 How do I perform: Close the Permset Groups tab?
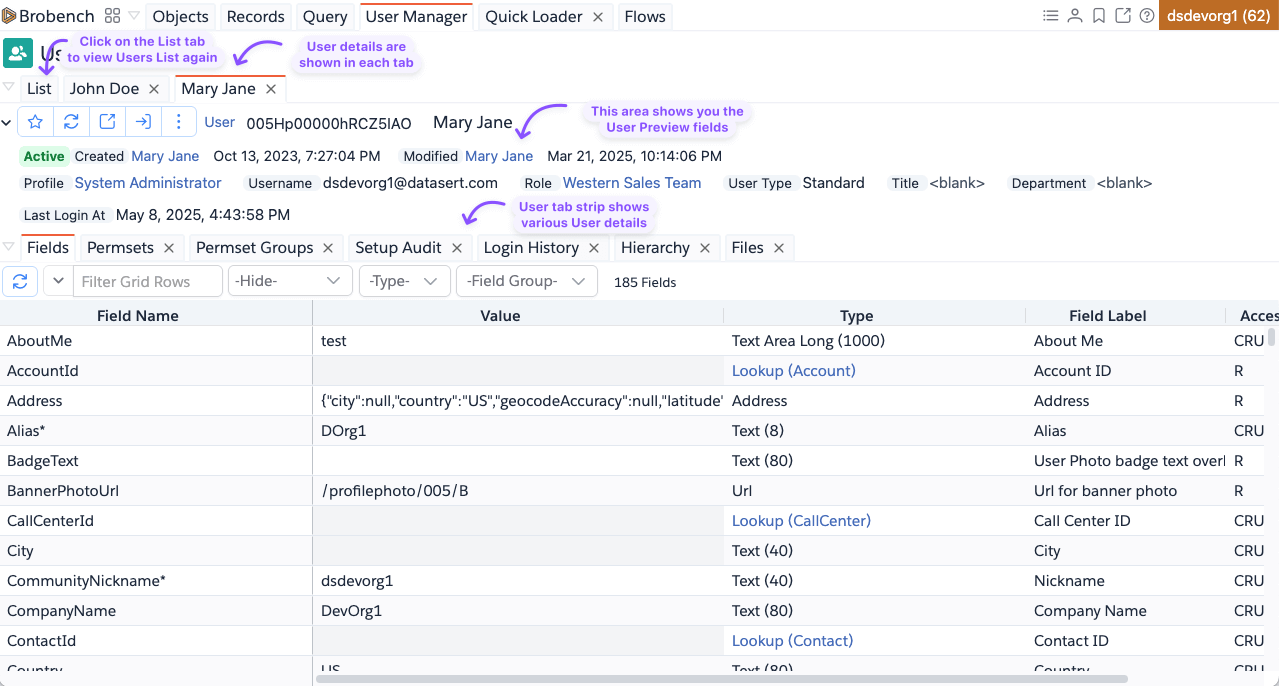coord(329,248)
